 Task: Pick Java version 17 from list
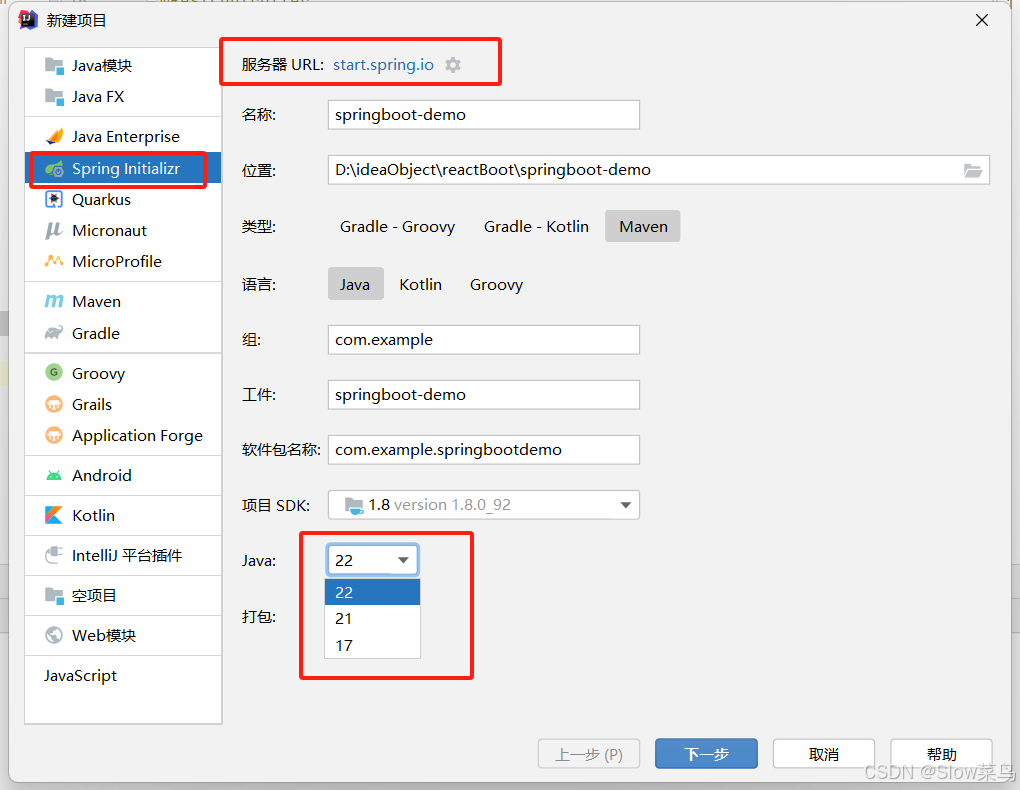click(x=372, y=646)
